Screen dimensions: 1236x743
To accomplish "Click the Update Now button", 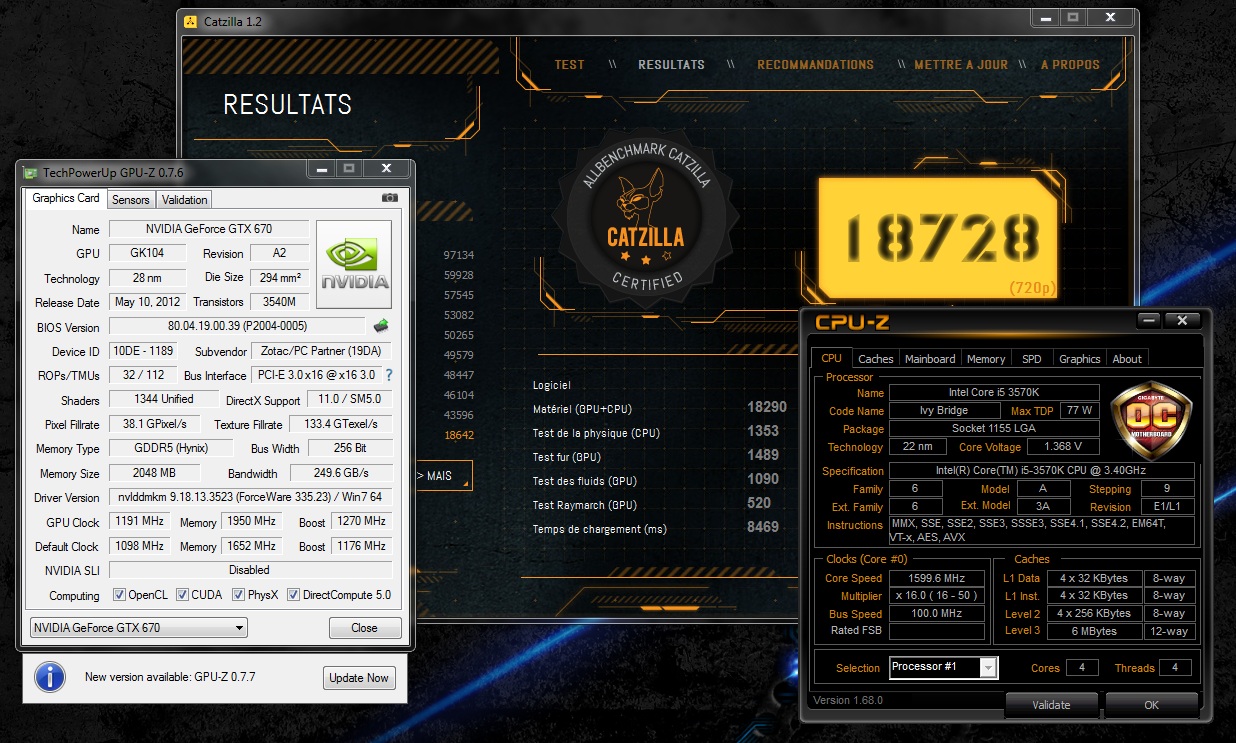I will (359, 678).
